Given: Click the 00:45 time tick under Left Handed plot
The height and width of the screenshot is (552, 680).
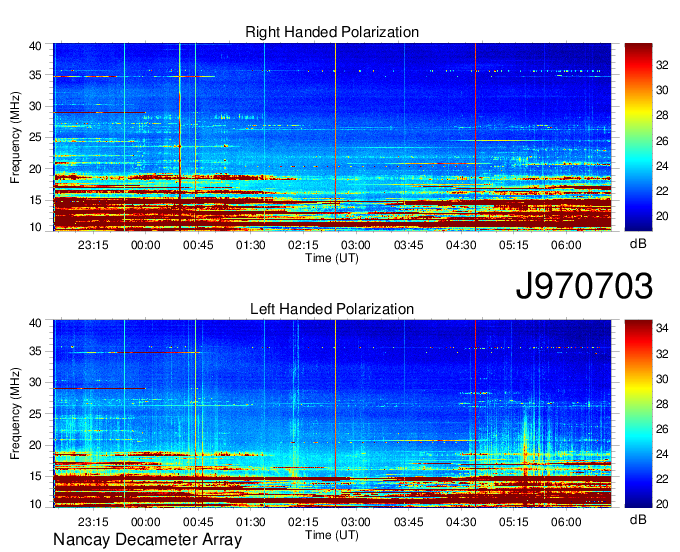Looking at the screenshot, I should 198,522.
